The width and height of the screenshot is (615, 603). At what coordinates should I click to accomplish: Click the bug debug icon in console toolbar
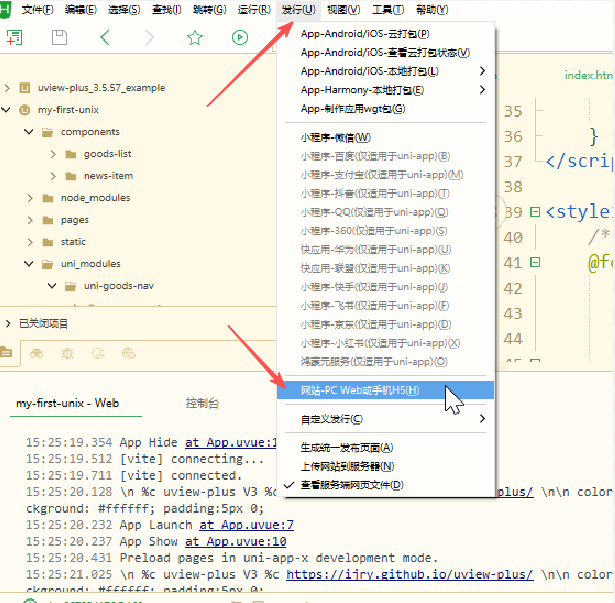click(67, 353)
